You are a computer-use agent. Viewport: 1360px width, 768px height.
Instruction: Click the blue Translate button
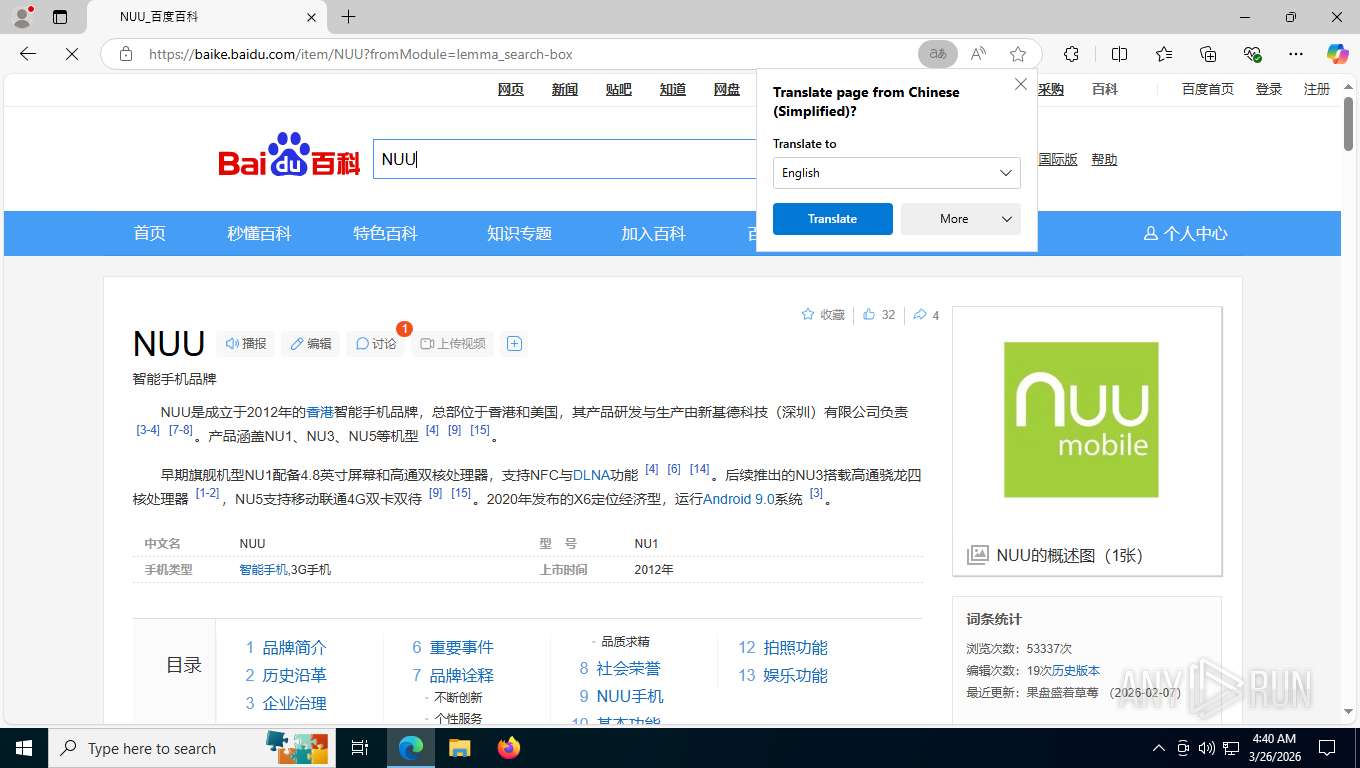833,219
